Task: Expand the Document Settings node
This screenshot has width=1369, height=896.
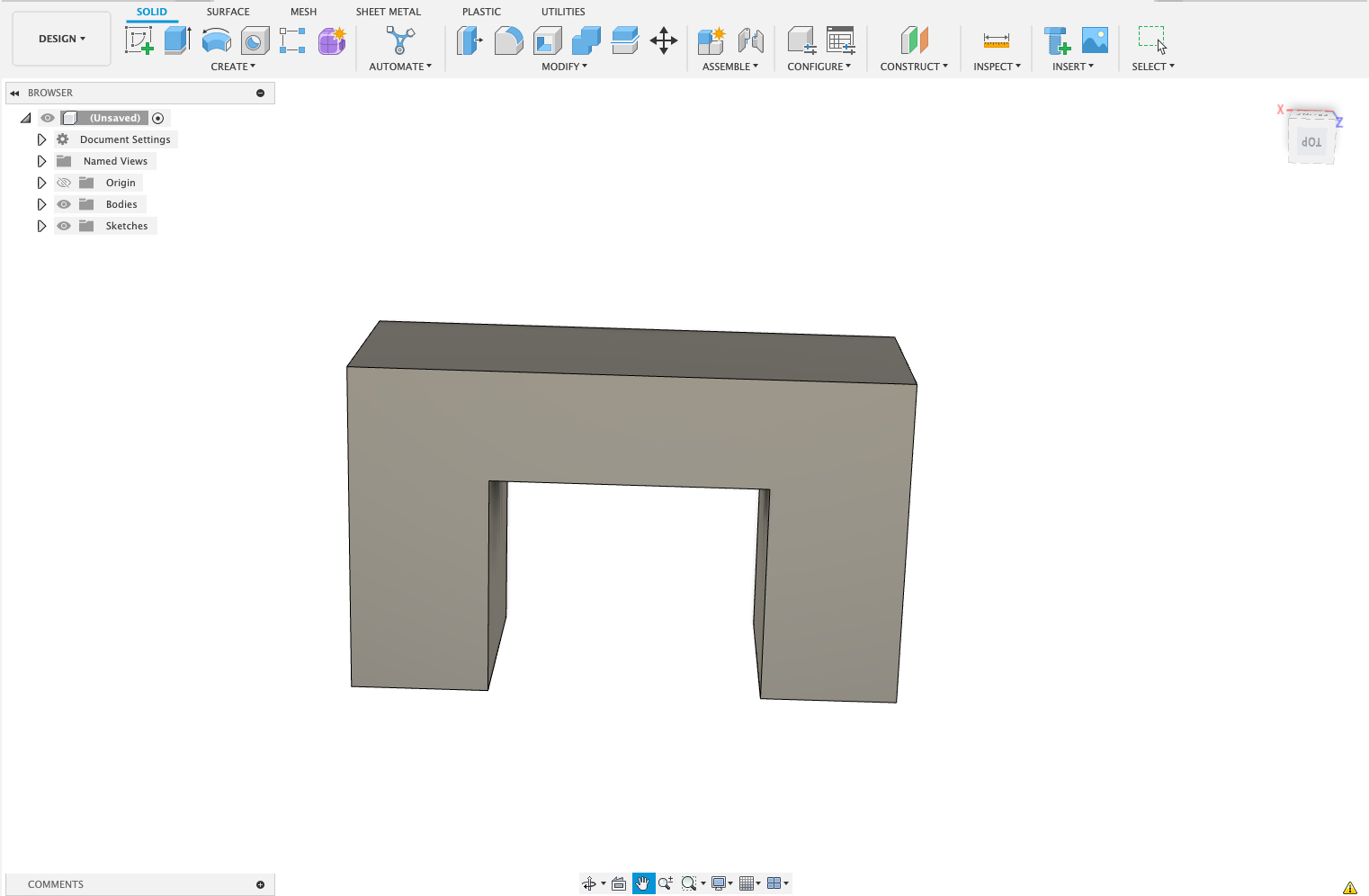Action: (41, 139)
